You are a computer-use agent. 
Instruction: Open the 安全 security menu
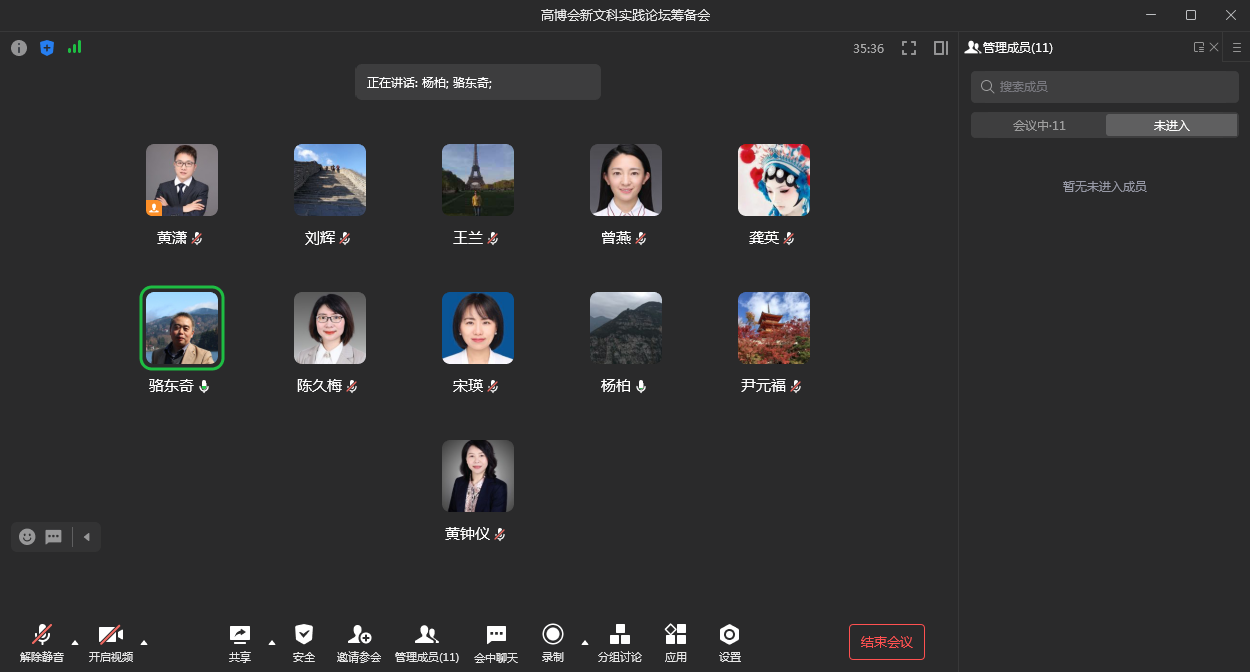click(304, 643)
